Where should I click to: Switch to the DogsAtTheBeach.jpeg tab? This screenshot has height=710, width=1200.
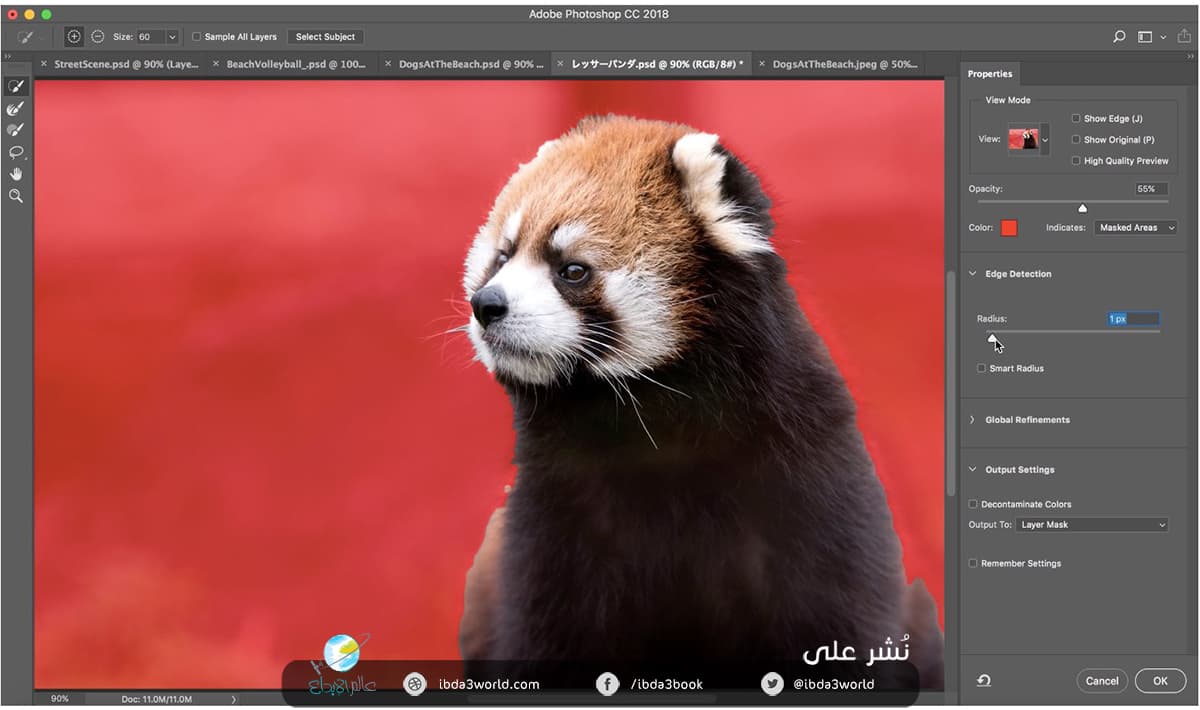pyautogui.click(x=844, y=64)
